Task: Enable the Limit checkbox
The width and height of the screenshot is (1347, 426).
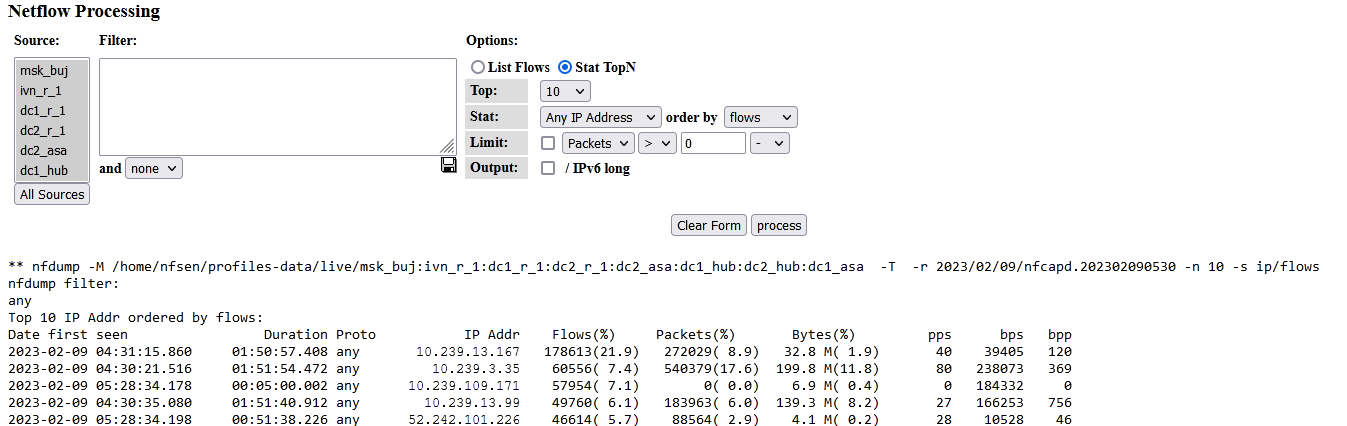Action: 548,143
